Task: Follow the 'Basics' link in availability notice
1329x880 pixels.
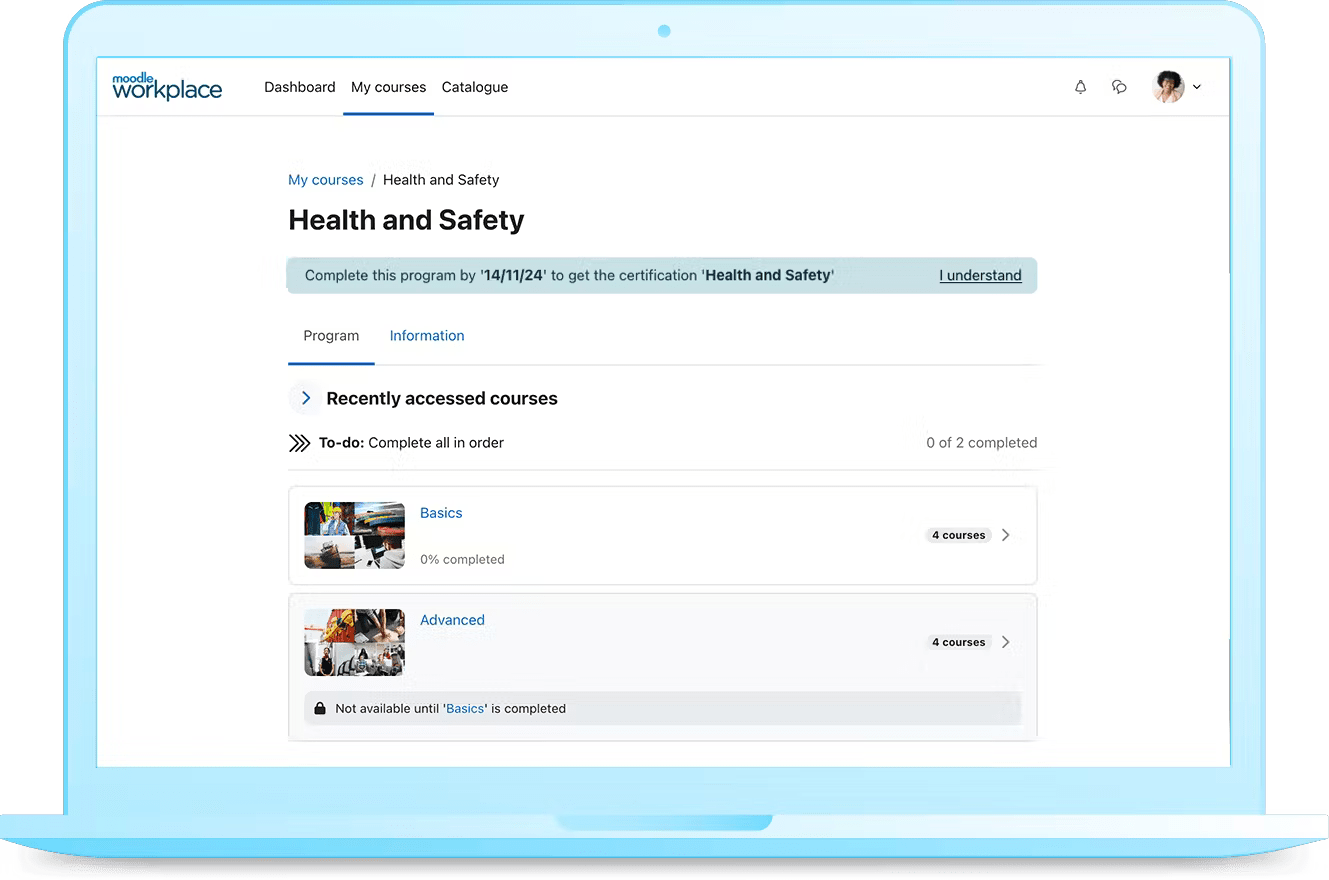Action: coord(465,708)
